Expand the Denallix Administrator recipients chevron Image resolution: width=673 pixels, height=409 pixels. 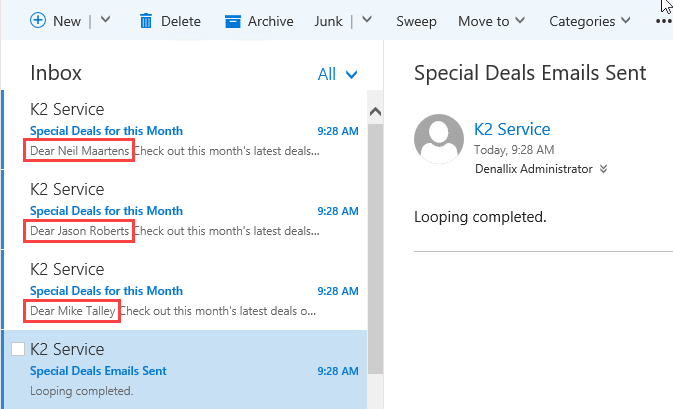(604, 169)
